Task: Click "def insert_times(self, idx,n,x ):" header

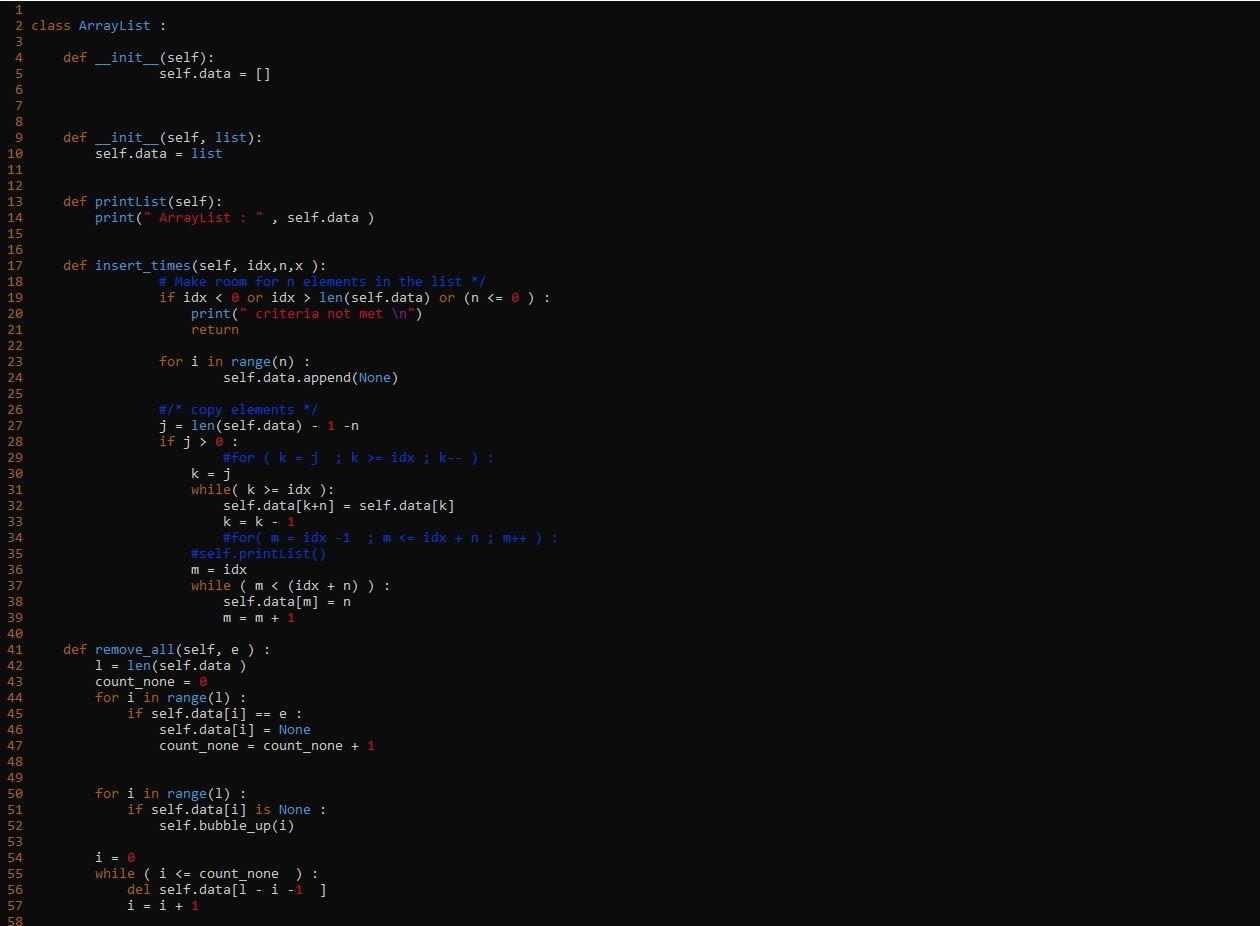Action: pos(195,266)
